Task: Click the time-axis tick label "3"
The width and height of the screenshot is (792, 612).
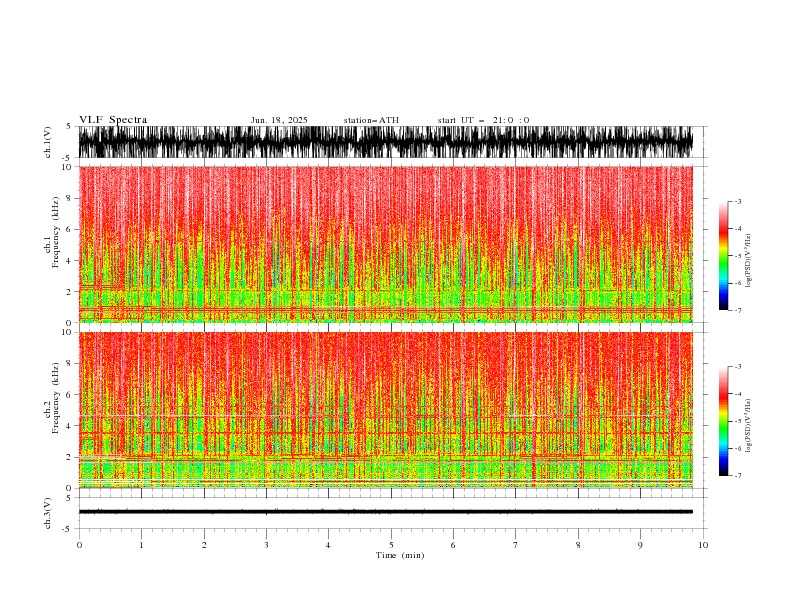Action: [x=266, y=545]
